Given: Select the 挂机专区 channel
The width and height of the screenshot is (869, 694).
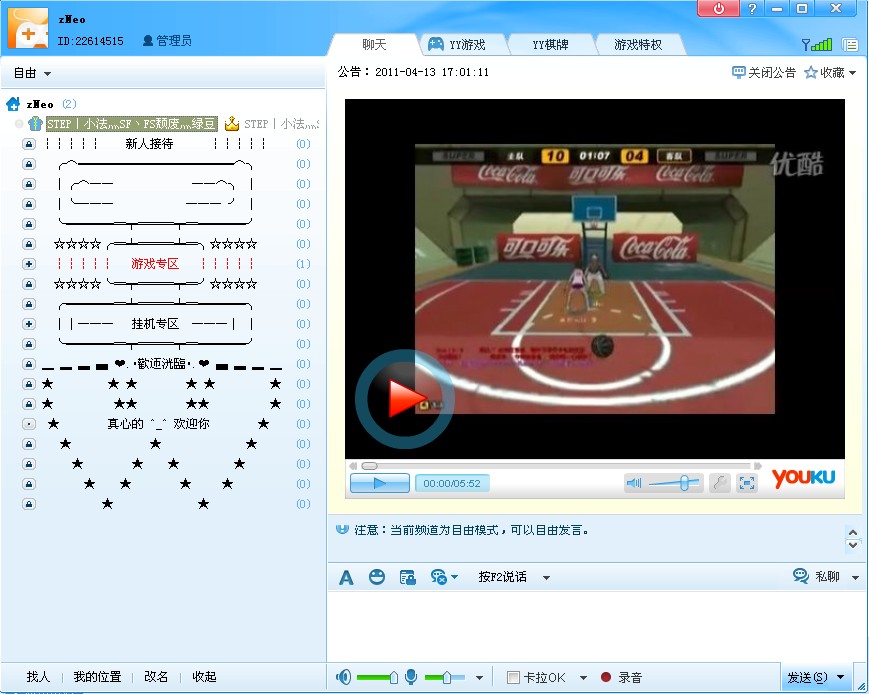Looking at the screenshot, I should [x=155, y=324].
